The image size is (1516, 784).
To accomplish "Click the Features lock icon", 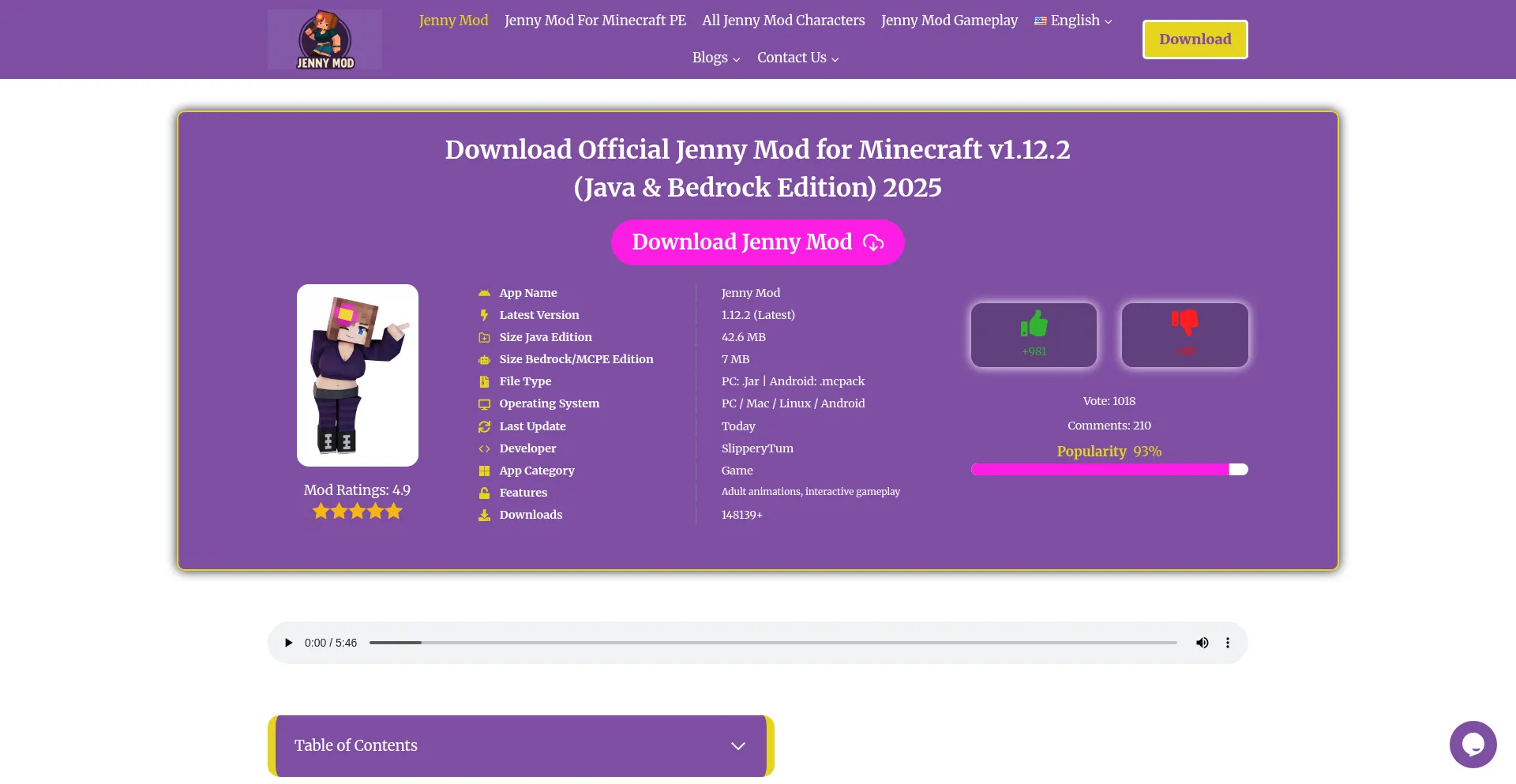I will pyautogui.click(x=484, y=493).
